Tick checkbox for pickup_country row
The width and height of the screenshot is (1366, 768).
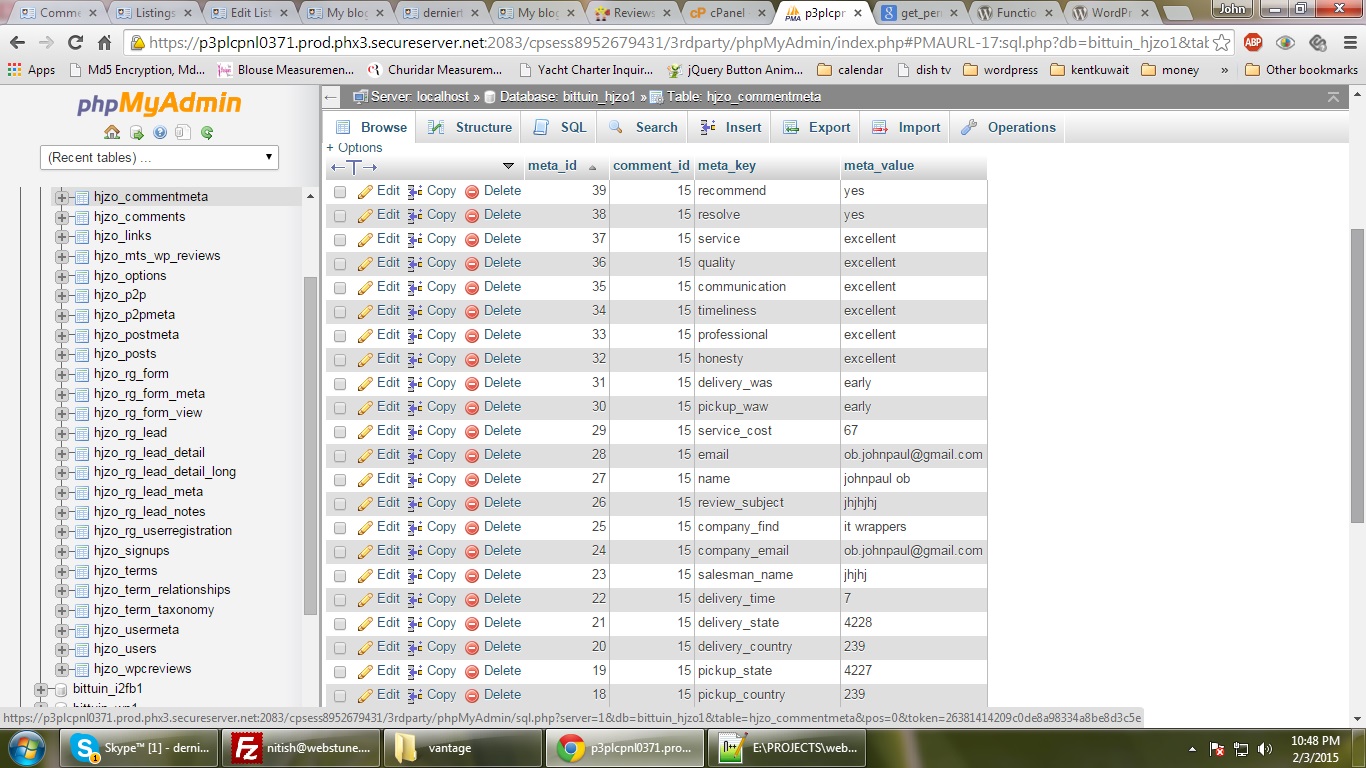(340, 695)
